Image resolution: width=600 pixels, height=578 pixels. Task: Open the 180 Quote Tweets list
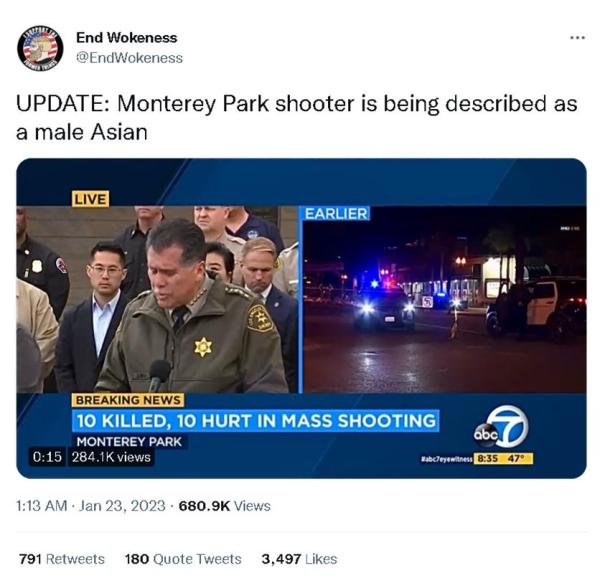183,559
